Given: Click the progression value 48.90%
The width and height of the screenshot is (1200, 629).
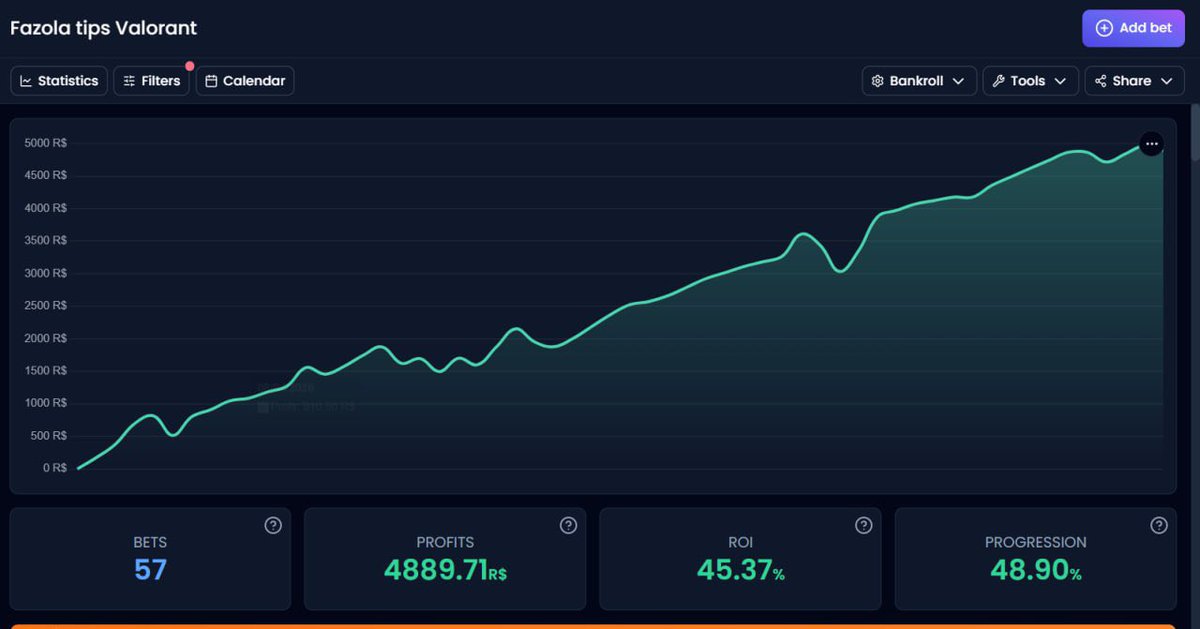Looking at the screenshot, I should coord(1035,570).
